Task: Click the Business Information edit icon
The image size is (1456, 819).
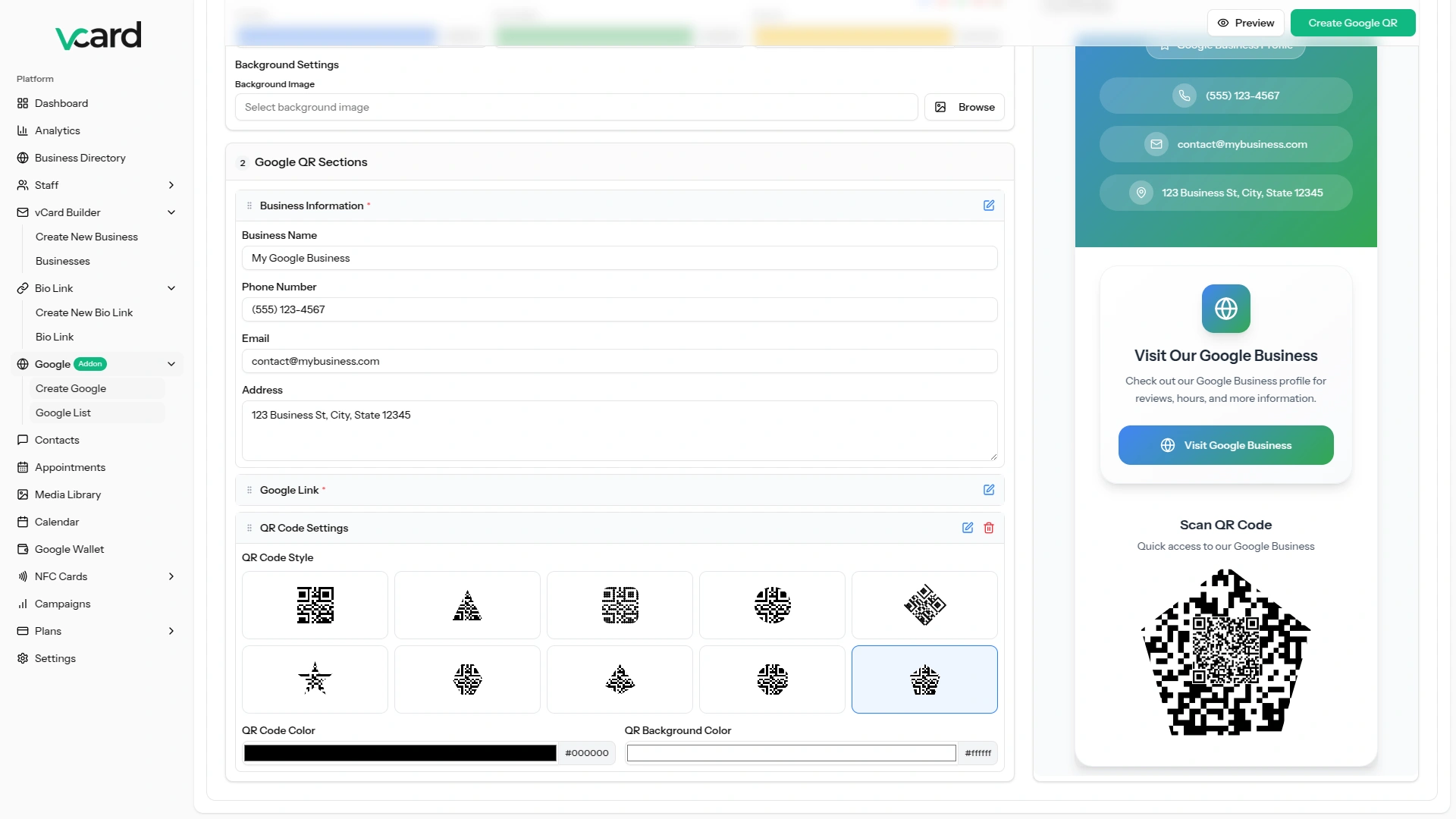Action: 989,206
